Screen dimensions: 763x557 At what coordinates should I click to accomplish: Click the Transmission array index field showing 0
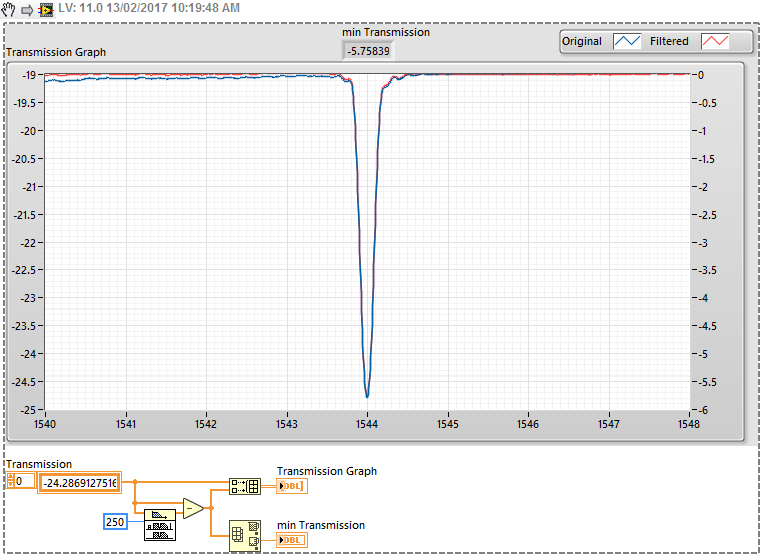pos(24,481)
